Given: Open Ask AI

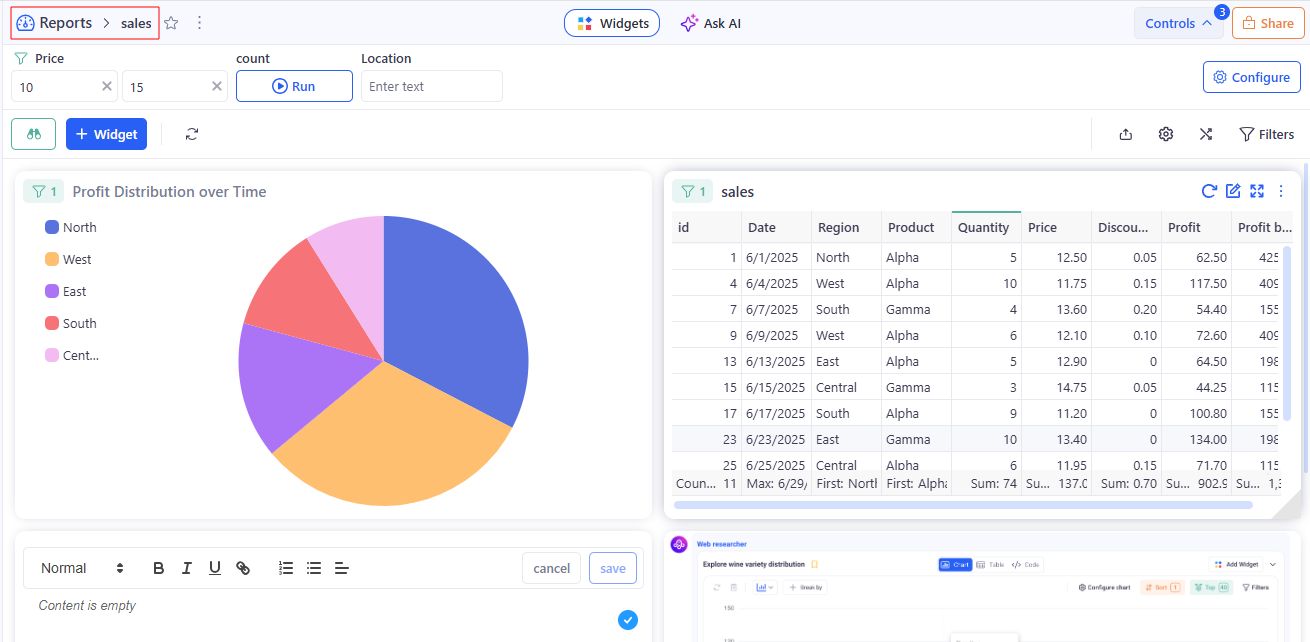Looking at the screenshot, I should coord(711,23).
